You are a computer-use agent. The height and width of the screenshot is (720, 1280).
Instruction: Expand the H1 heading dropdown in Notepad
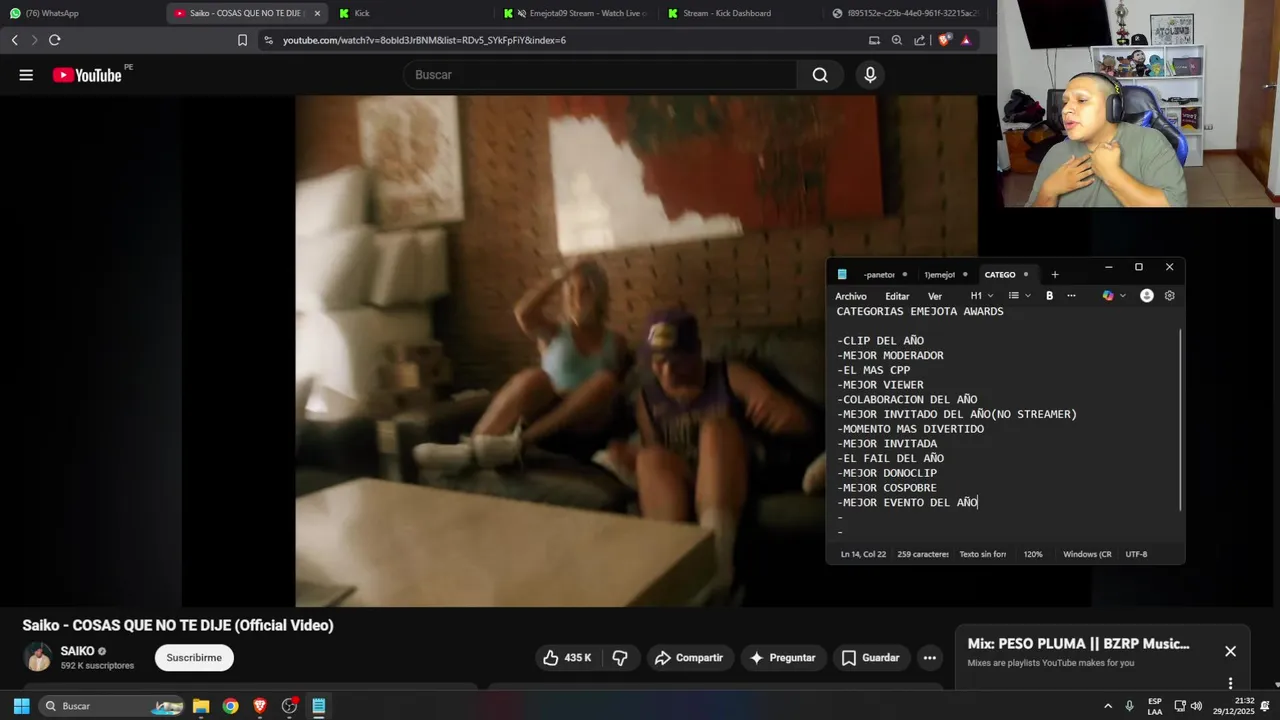(x=982, y=296)
